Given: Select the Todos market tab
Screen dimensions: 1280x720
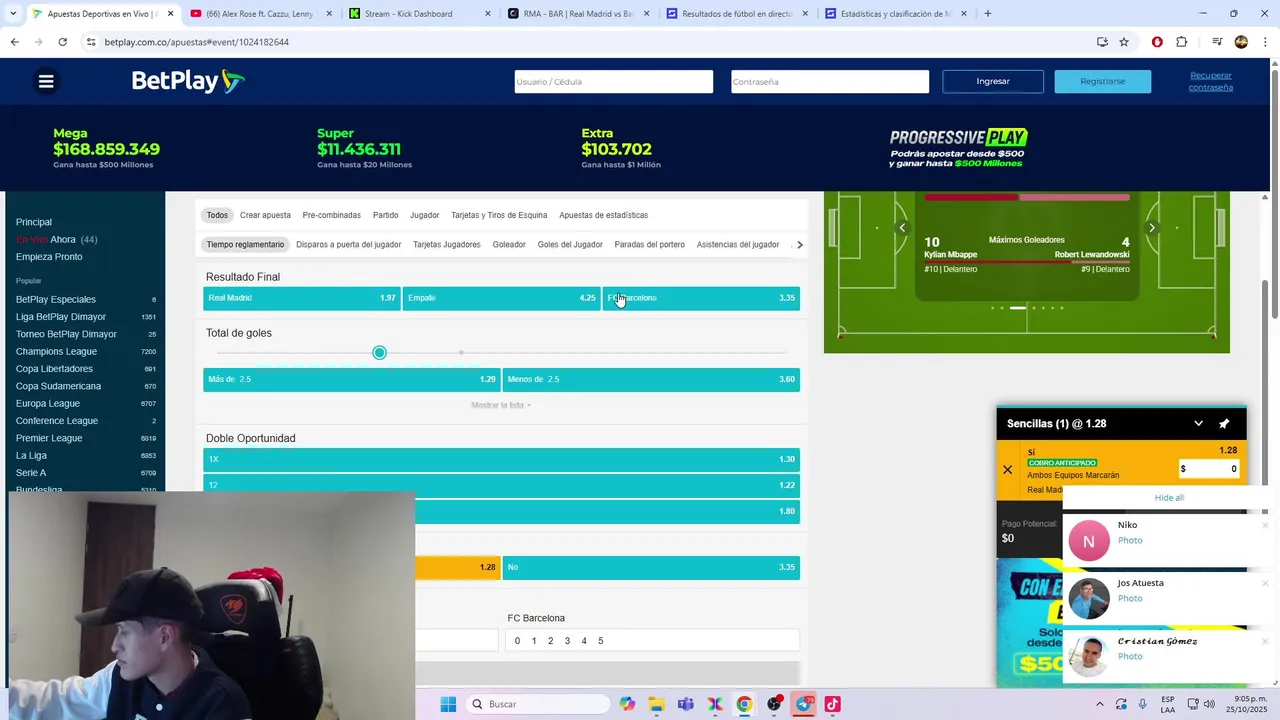Looking at the screenshot, I should pyautogui.click(x=217, y=215).
